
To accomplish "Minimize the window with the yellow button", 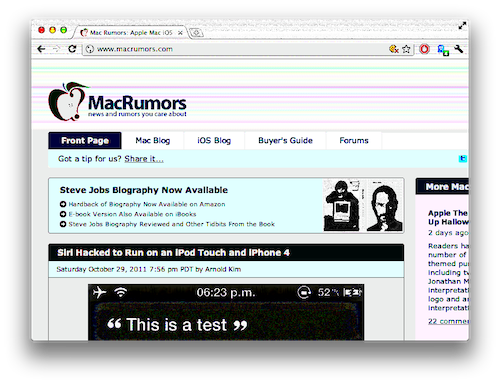I will coord(52,30).
